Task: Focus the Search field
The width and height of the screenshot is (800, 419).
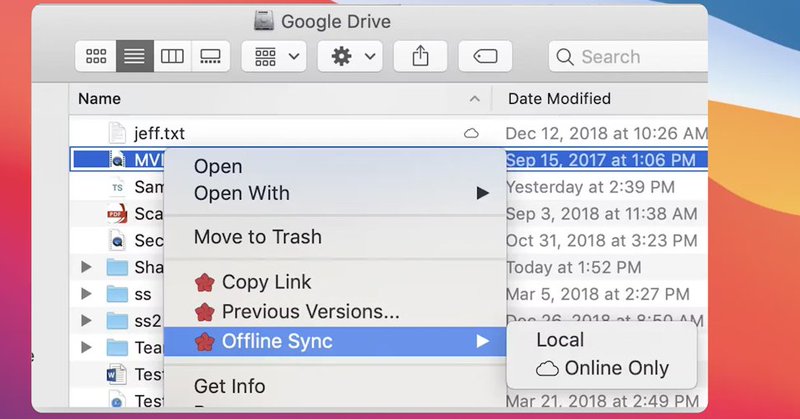Action: (629, 56)
